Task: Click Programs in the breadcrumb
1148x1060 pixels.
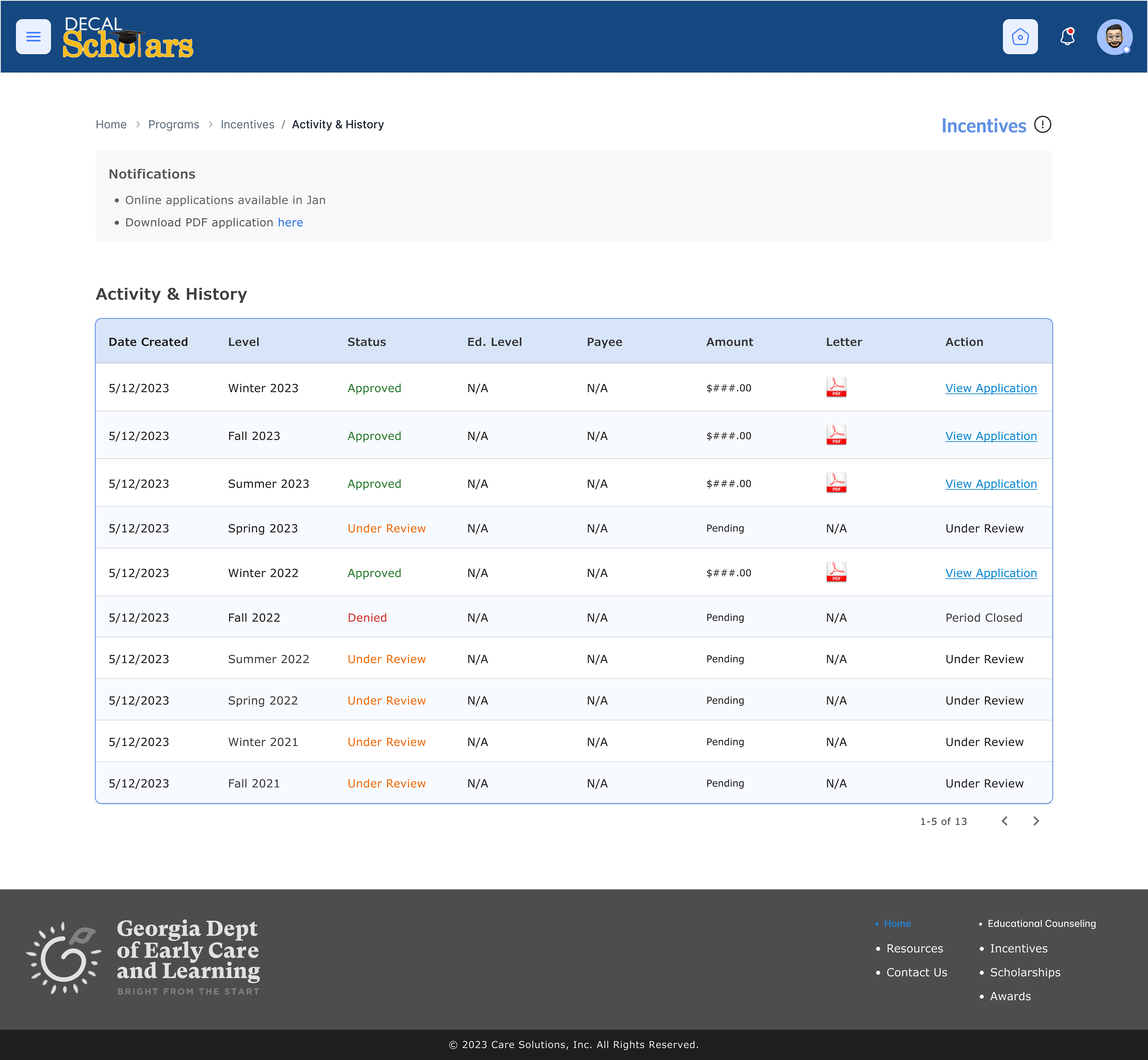Action: pos(173,125)
